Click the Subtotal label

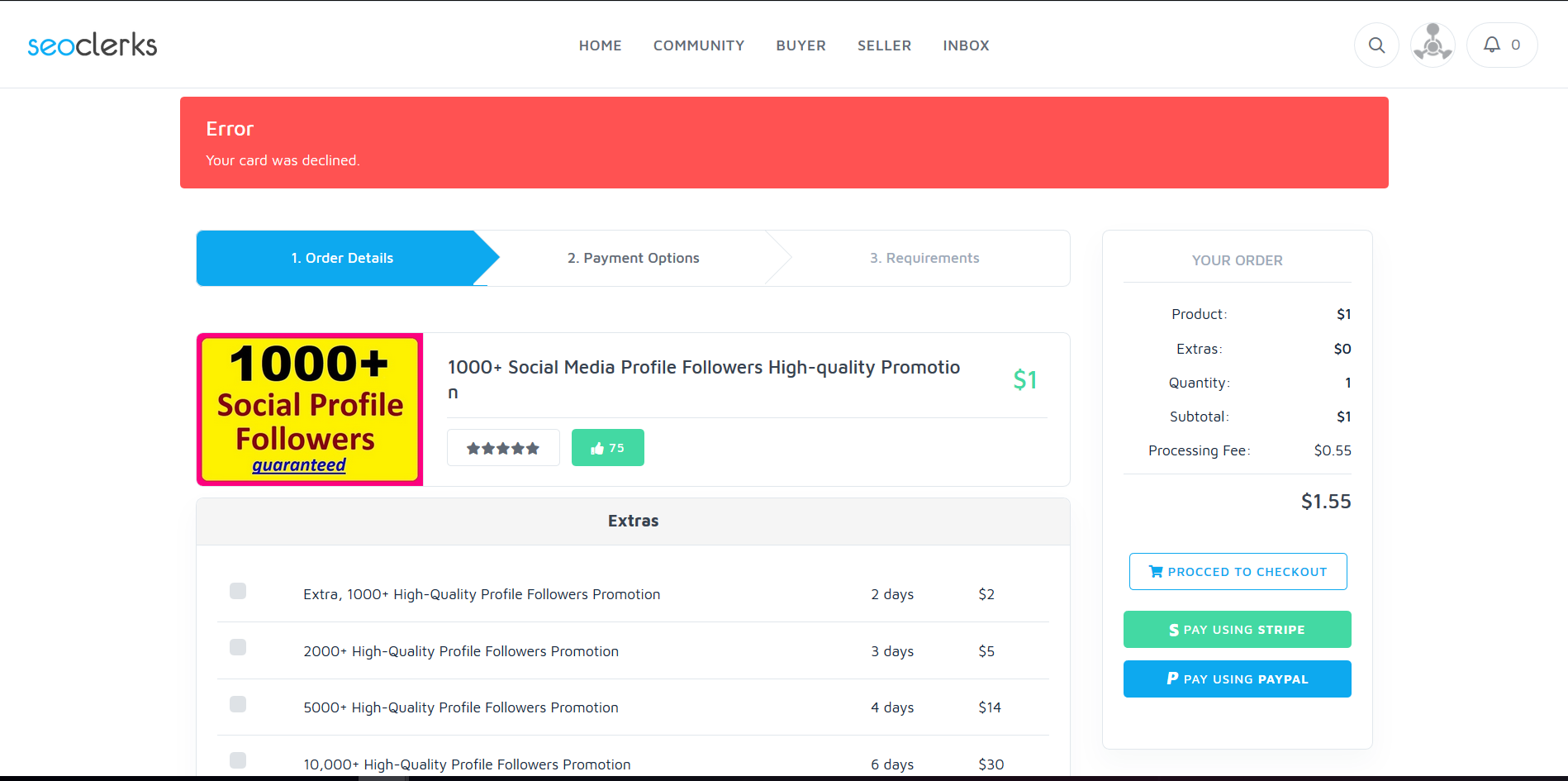(x=1200, y=417)
